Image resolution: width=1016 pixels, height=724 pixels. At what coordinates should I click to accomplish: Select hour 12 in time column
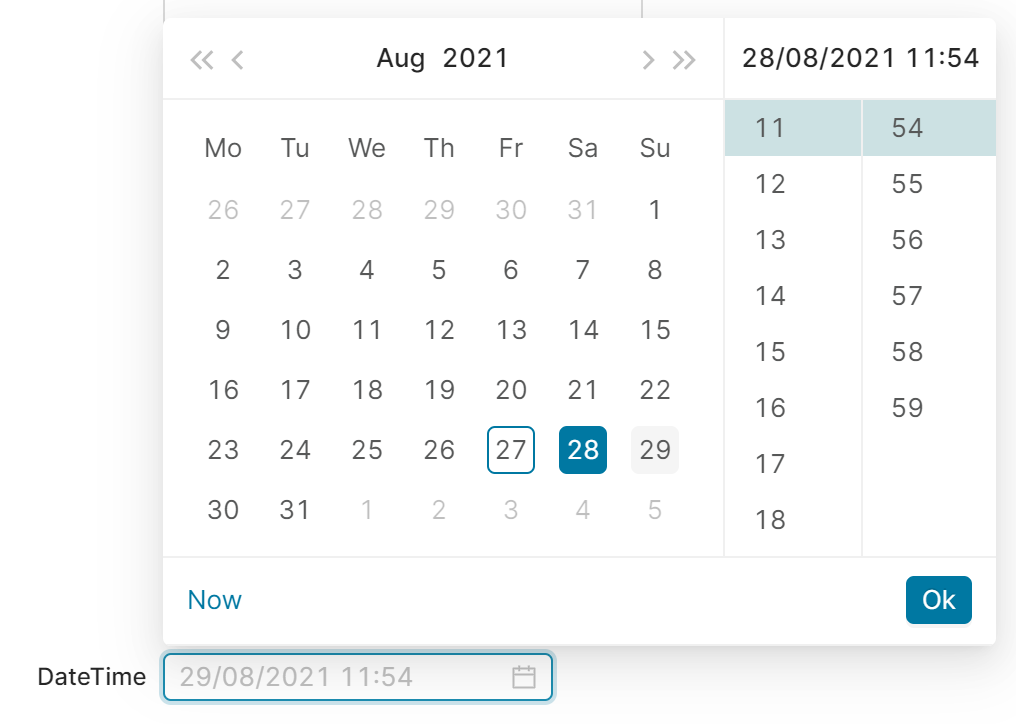coord(771,184)
